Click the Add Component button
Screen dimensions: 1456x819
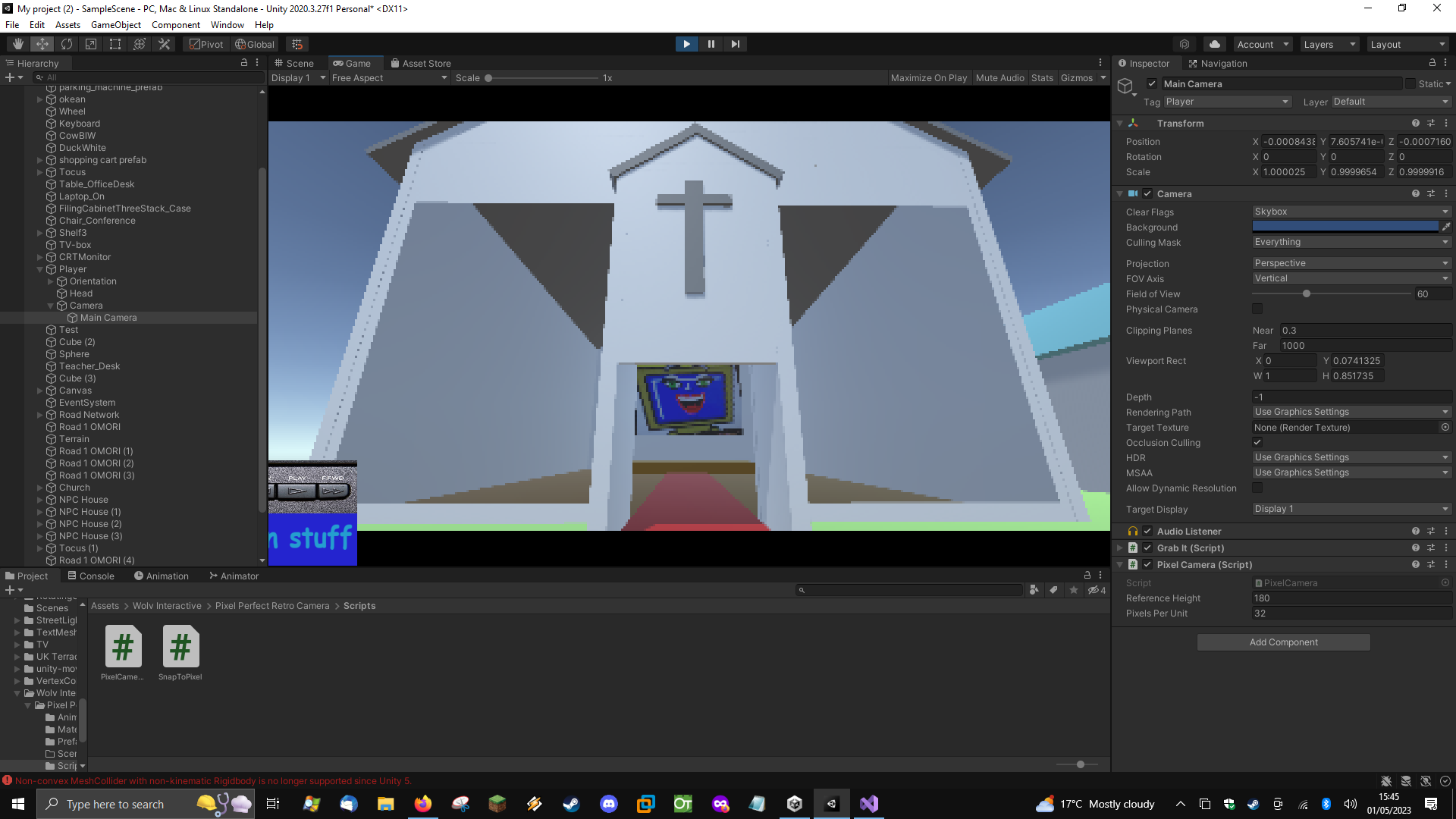[1283, 642]
